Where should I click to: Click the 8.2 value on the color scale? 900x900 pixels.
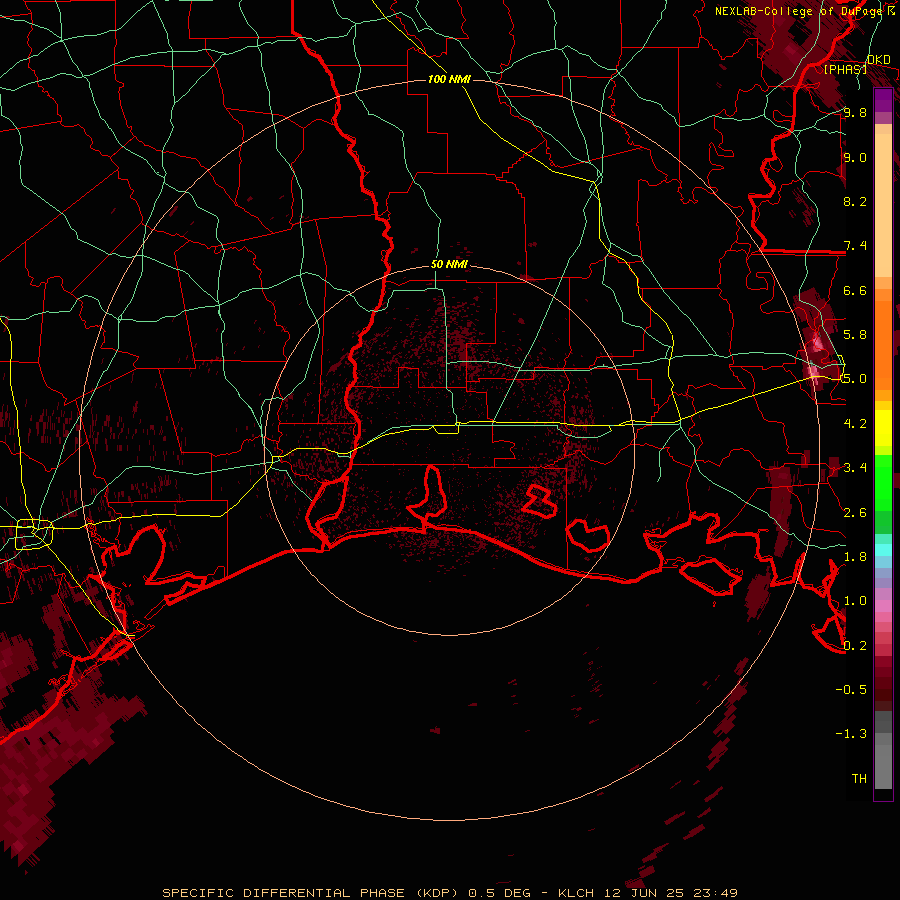pos(855,202)
